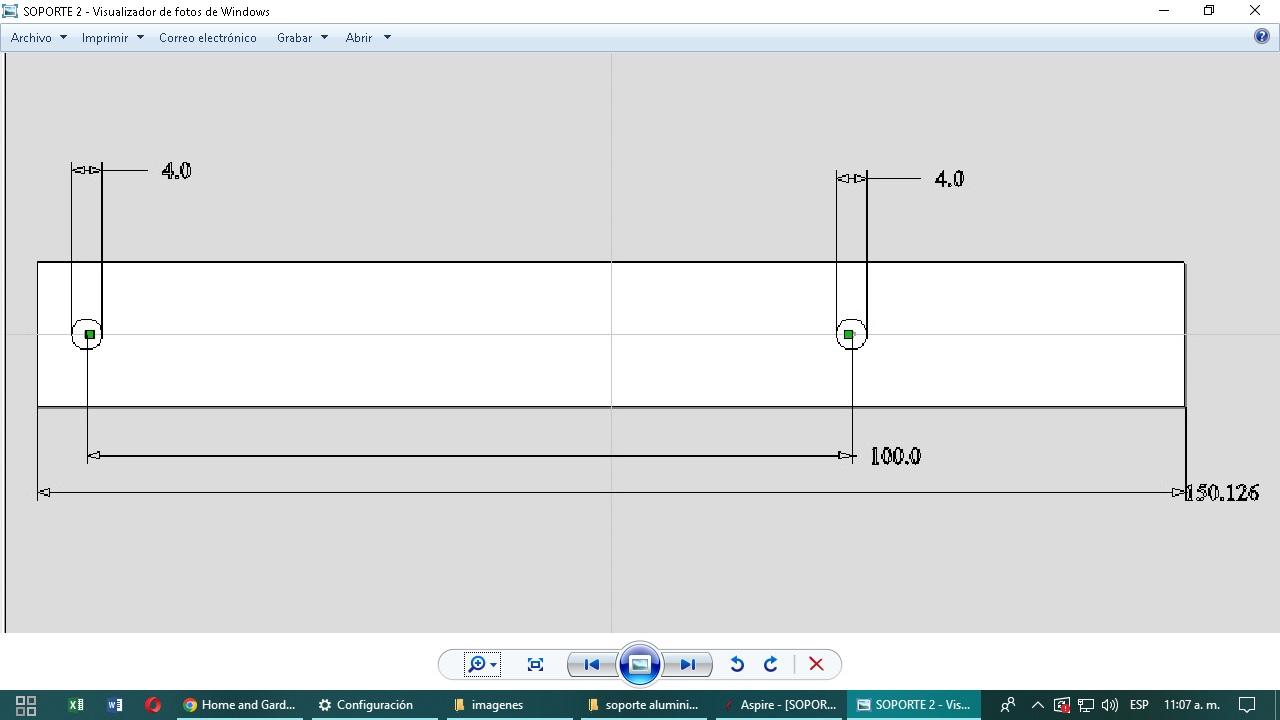
Task: Delete the current photo with red X
Action: tap(816, 664)
